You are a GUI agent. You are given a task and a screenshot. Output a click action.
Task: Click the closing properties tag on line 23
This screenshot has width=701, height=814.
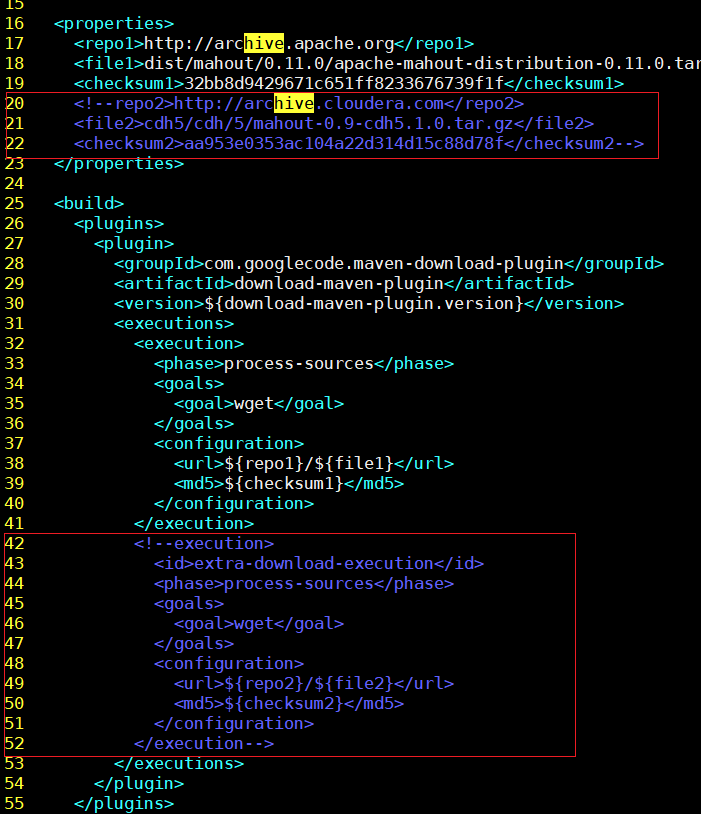(x=119, y=164)
